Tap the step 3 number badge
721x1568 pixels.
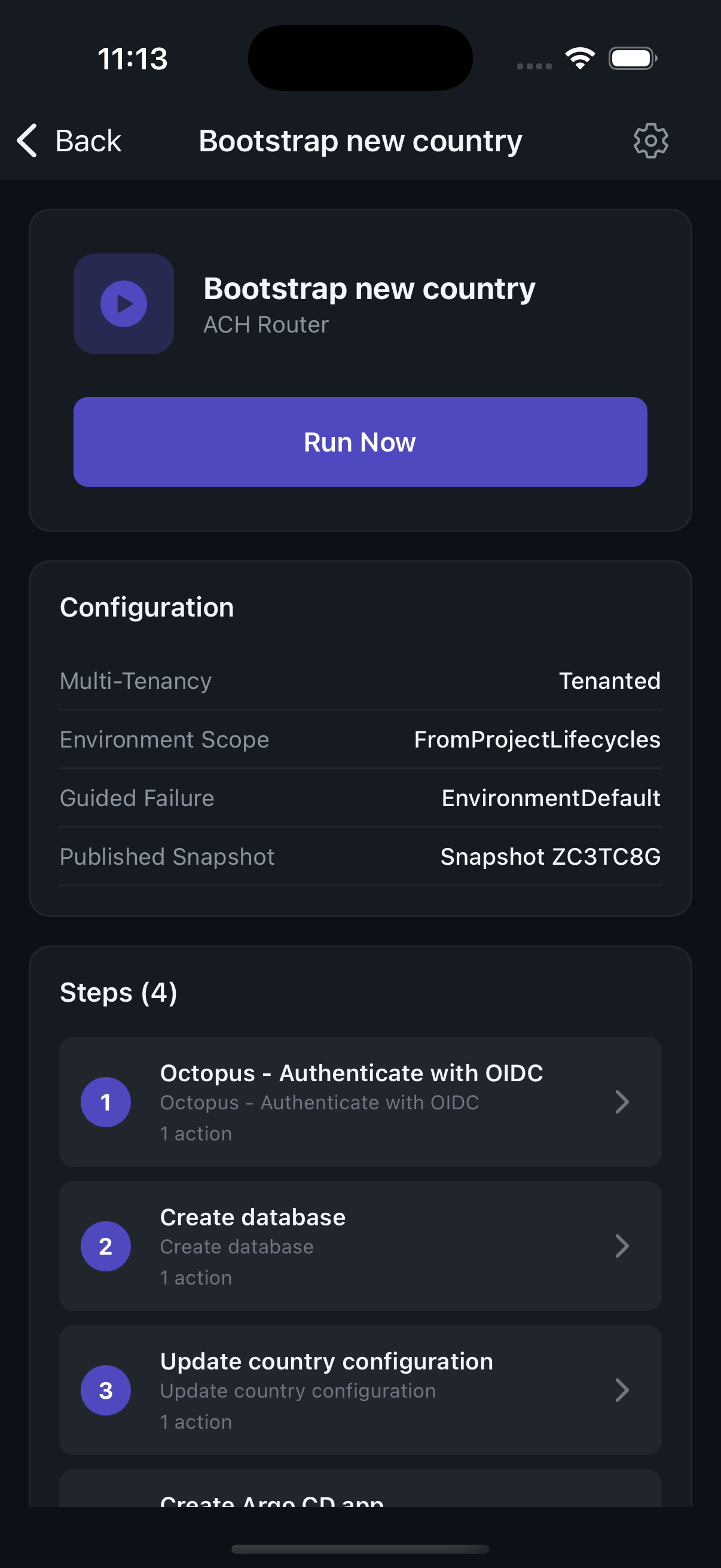tap(106, 1390)
